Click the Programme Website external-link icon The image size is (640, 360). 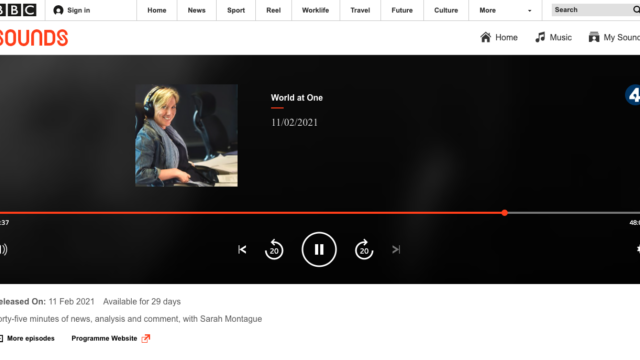tap(146, 338)
